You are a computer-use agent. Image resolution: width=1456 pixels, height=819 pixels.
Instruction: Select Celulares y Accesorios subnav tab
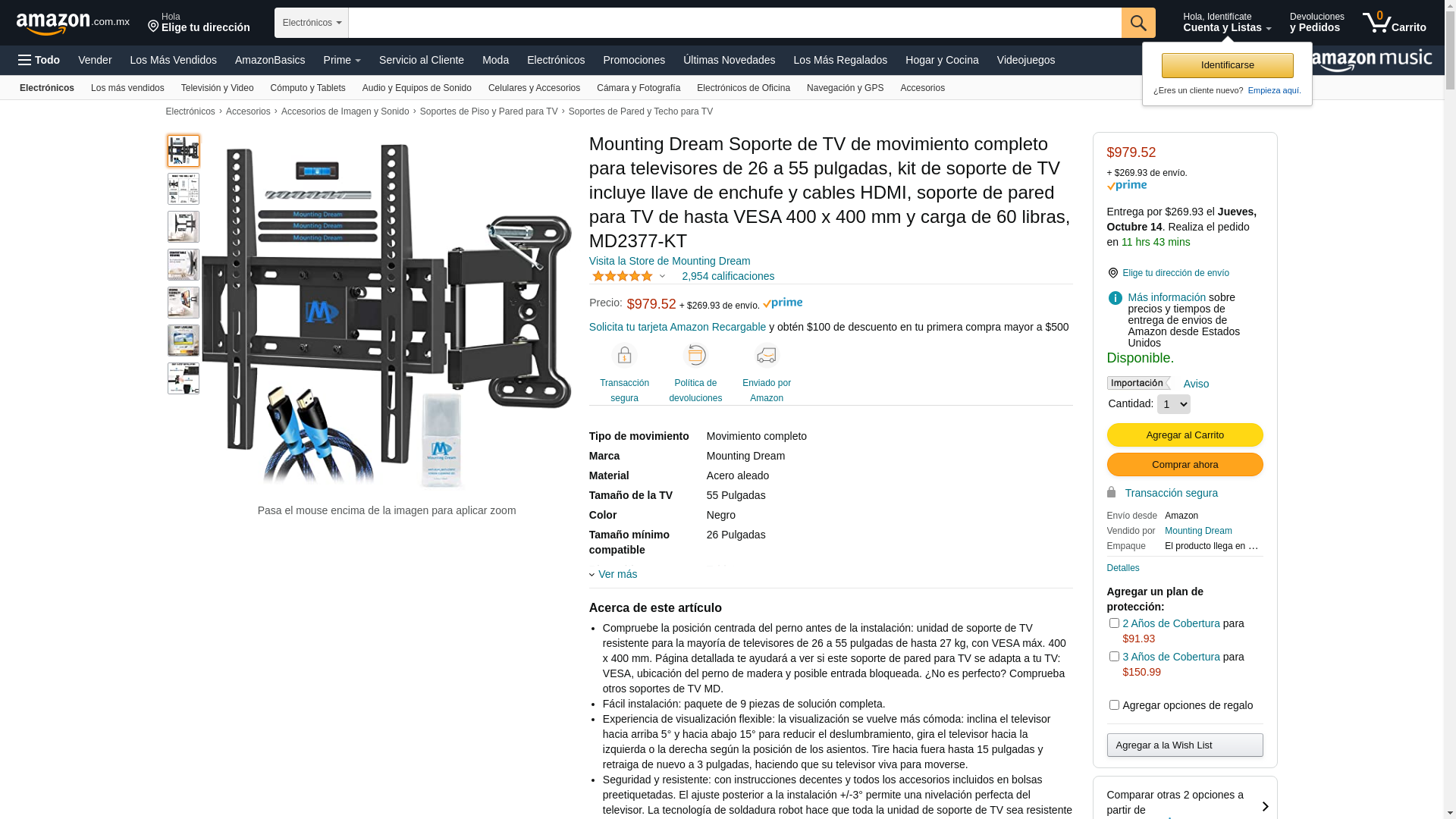(x=534, y=88)
